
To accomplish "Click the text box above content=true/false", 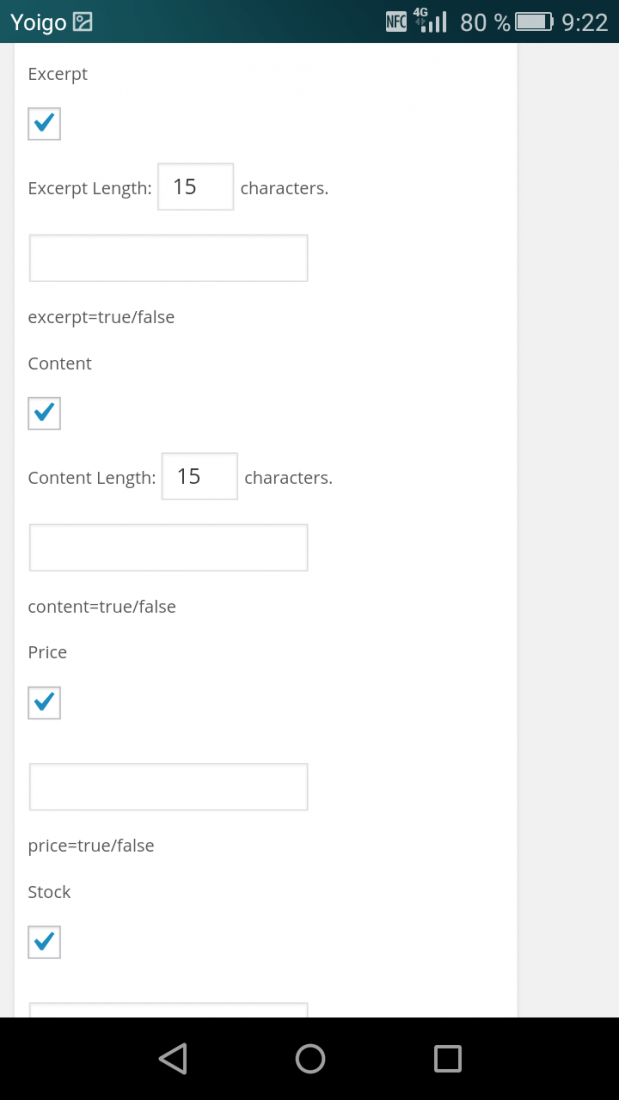I will [168, 547].
